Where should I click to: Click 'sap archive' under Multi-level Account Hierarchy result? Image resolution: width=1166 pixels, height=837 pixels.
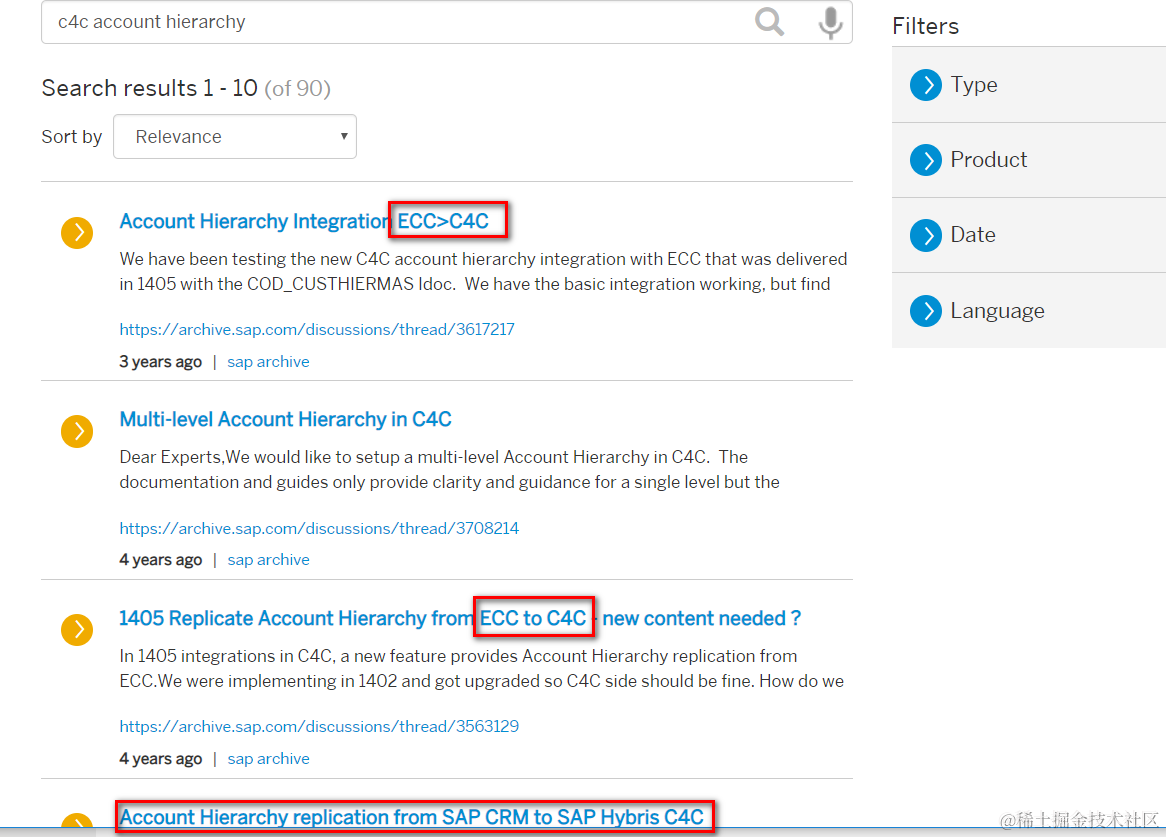click(268, 560)
